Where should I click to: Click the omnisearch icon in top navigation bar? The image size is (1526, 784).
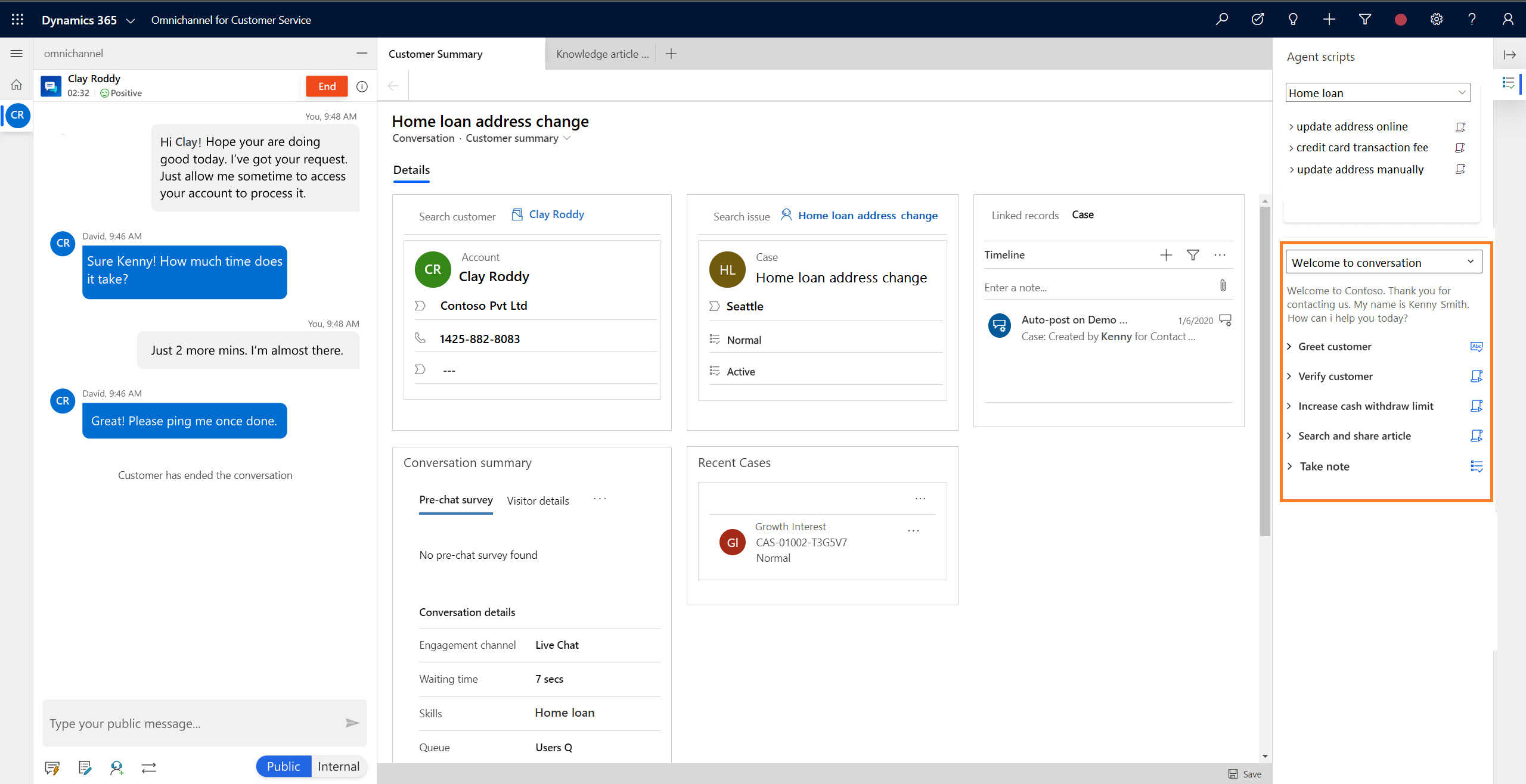point(1221,19)
